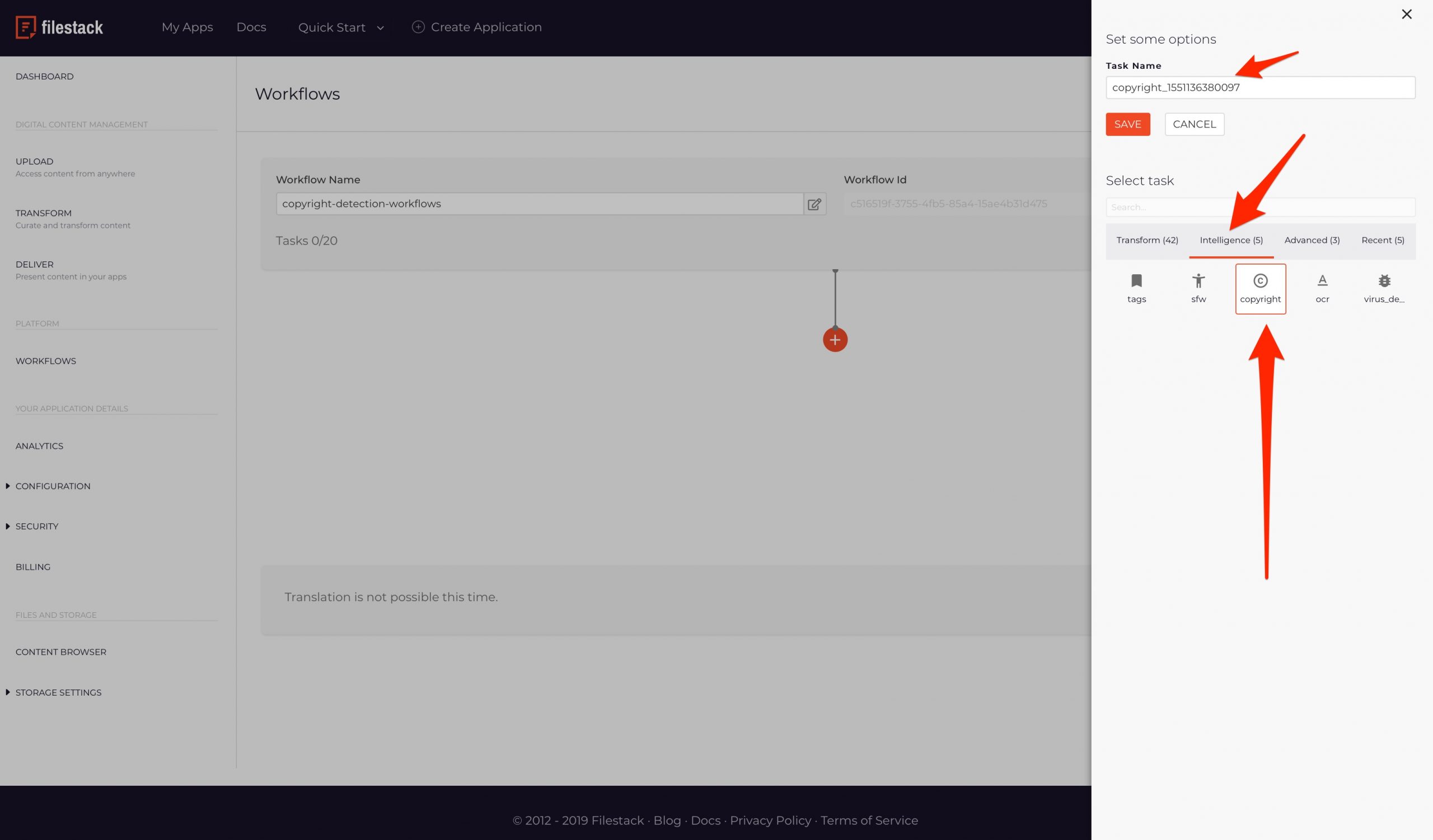This screenshot has width=1433, height=840.
Task: Click the Select task search box
Action: click(x=1260, y=207)
